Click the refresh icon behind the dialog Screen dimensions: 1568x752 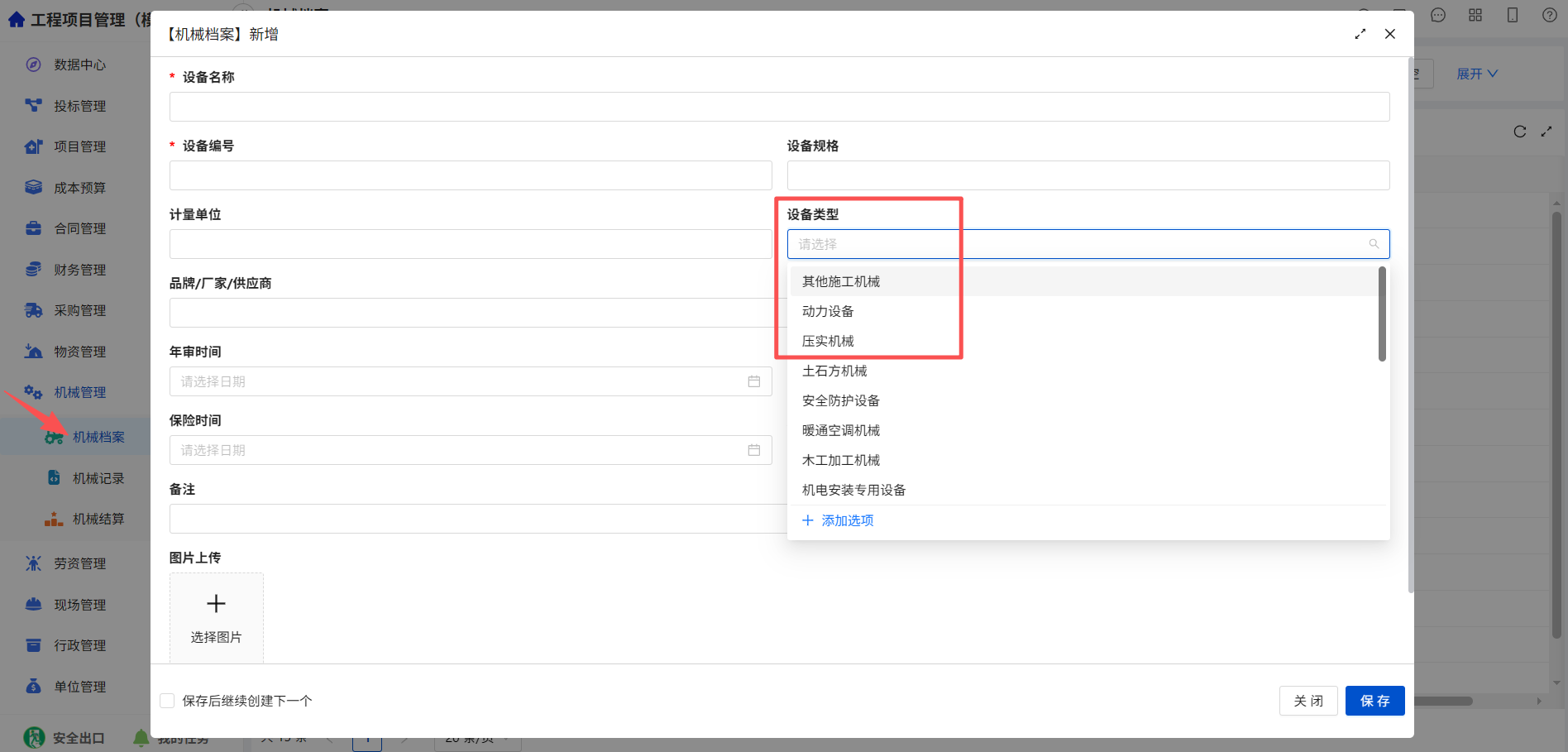tap(1519, 132)
